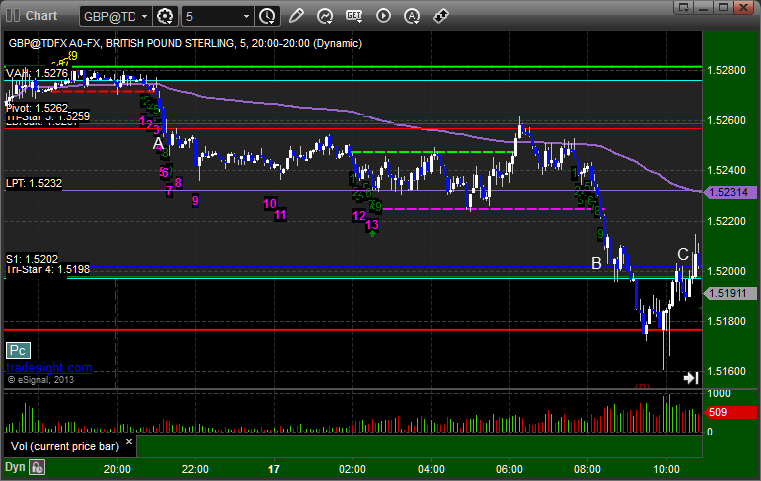Click the S1: 1.5202 label
761x481 pixels.
[32, 259]
